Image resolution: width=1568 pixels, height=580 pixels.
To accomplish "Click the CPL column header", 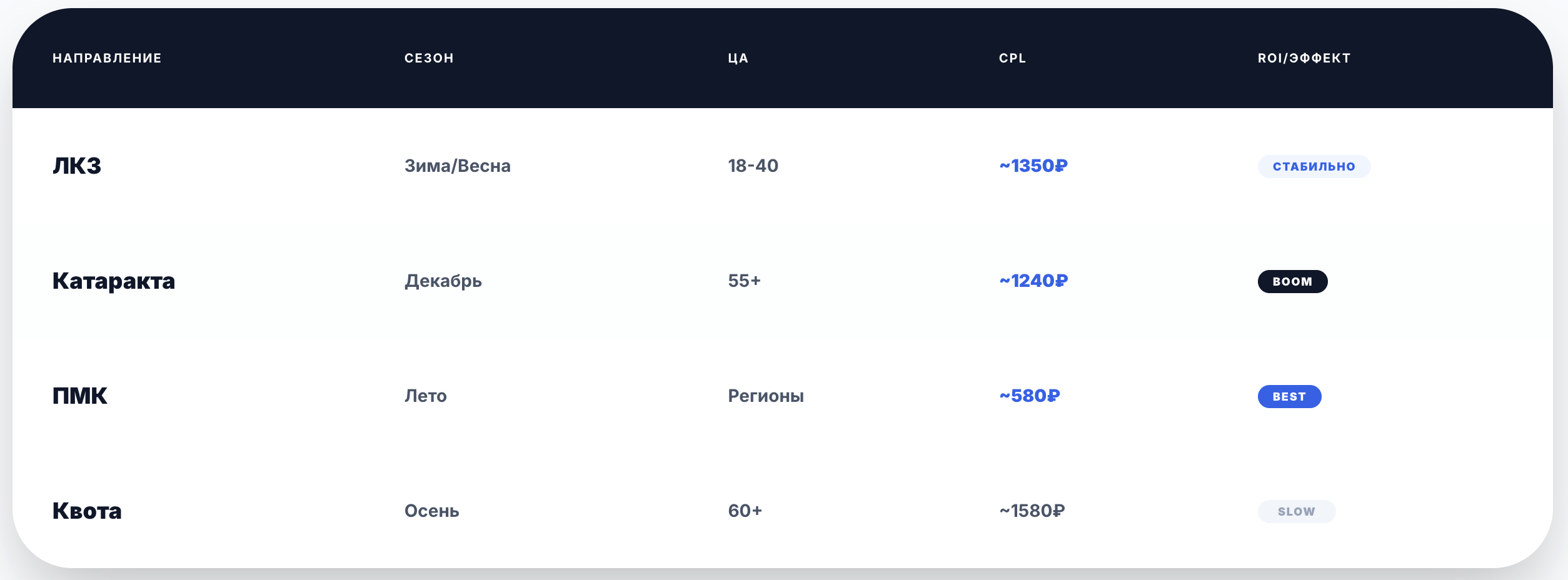I will coord(1012,58).
